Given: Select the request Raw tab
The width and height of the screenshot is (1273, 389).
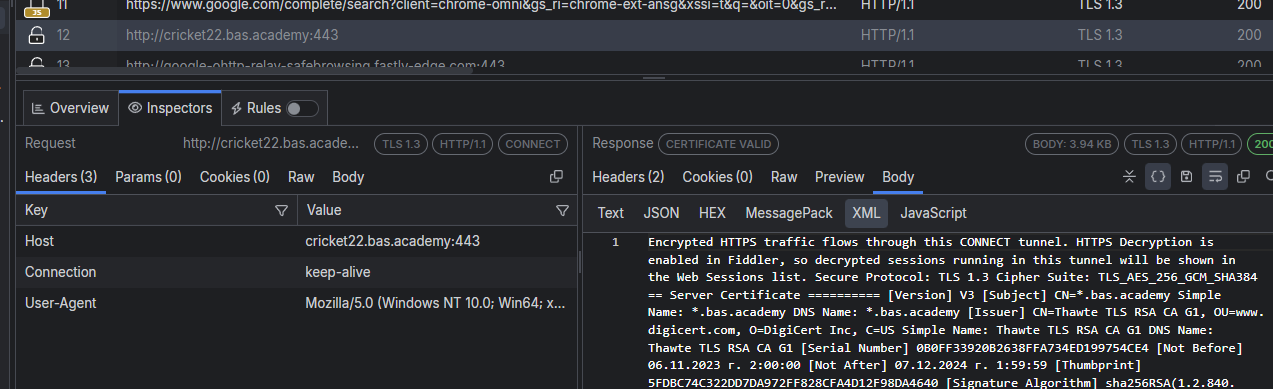Looking at the screenshot, I should pyautogui.click(x=301, y=177).
